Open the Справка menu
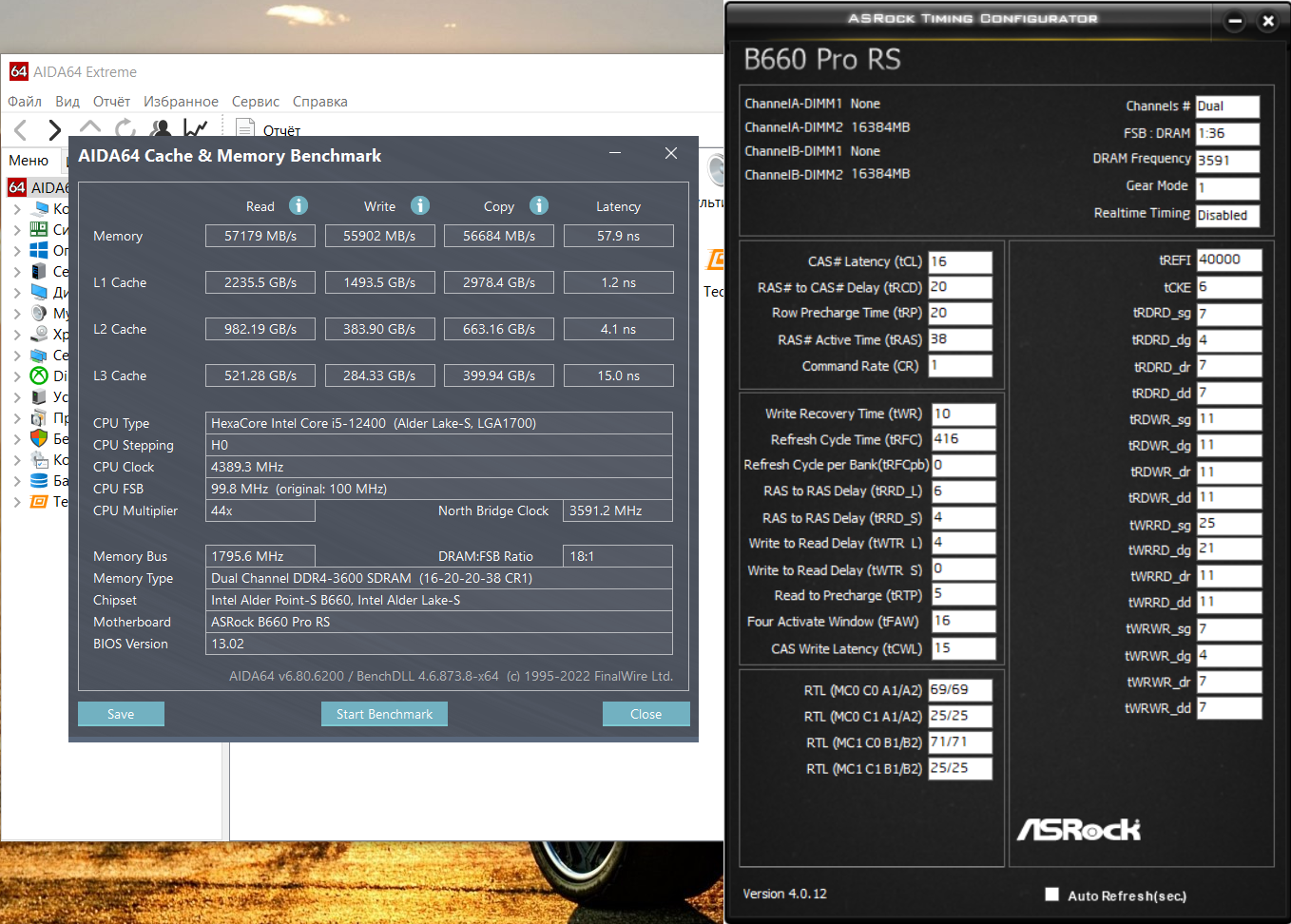This screenshot has height=924, width=1291. 320,102
